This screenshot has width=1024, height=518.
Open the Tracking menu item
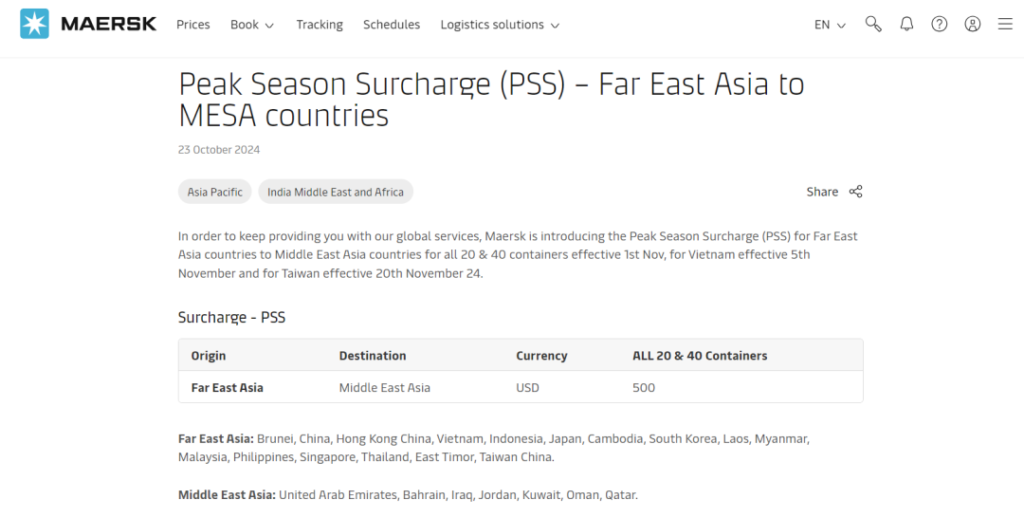pyautogui.click(x=319, y=25)
